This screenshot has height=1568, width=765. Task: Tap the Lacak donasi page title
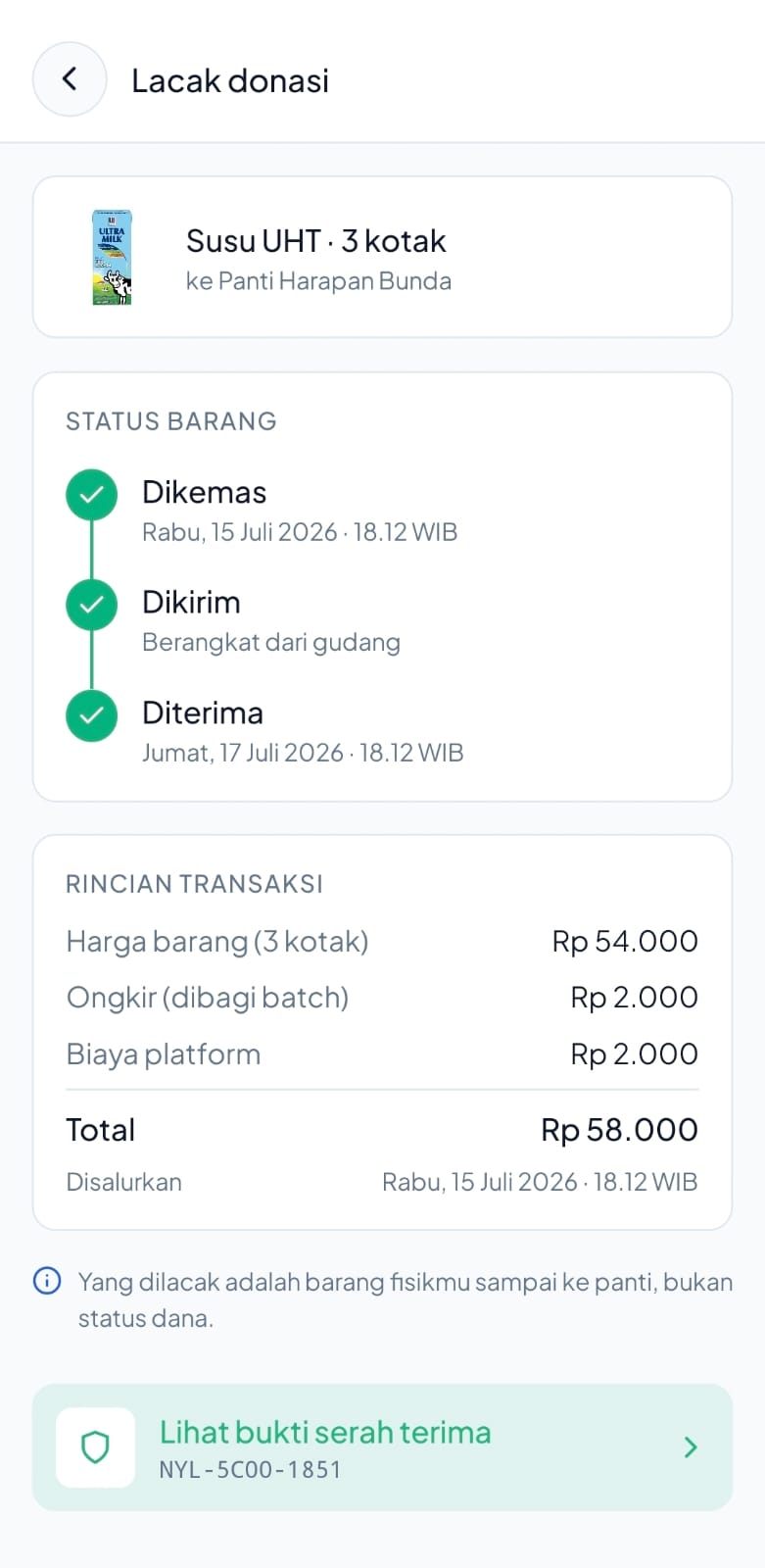[230, 80]
